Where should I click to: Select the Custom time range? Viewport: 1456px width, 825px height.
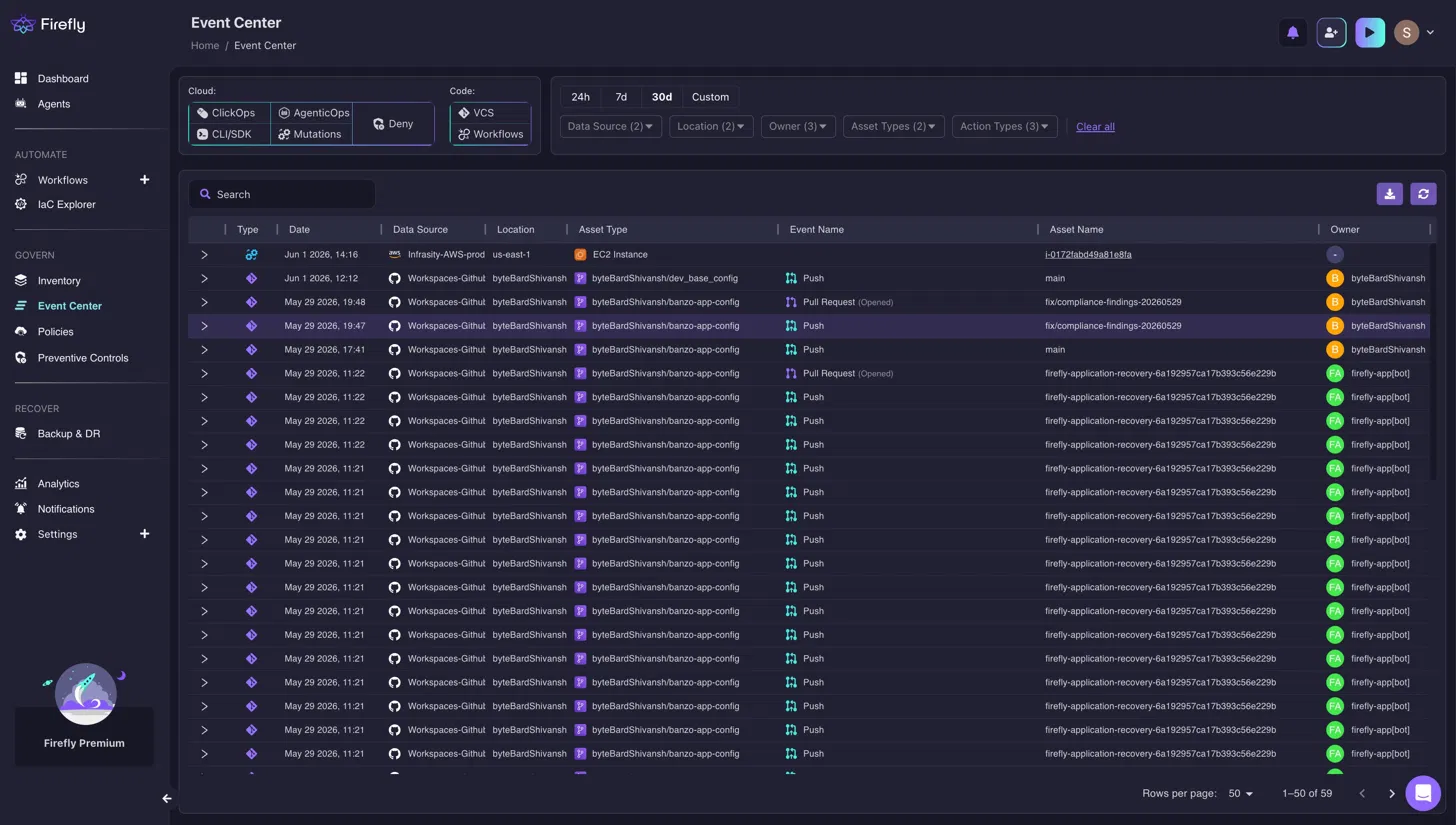pos(710,97)
